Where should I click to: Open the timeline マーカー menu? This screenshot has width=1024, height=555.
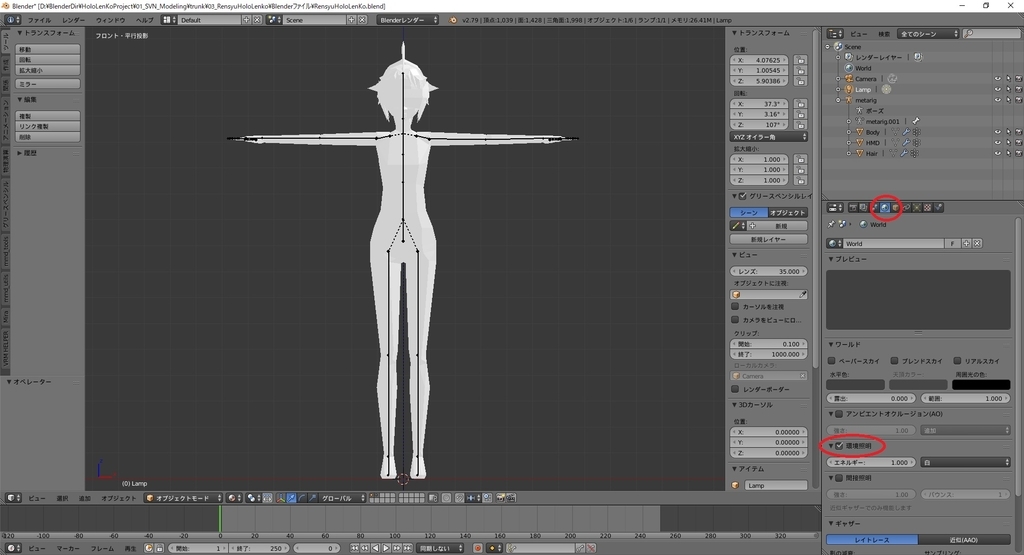coord(68,548)
